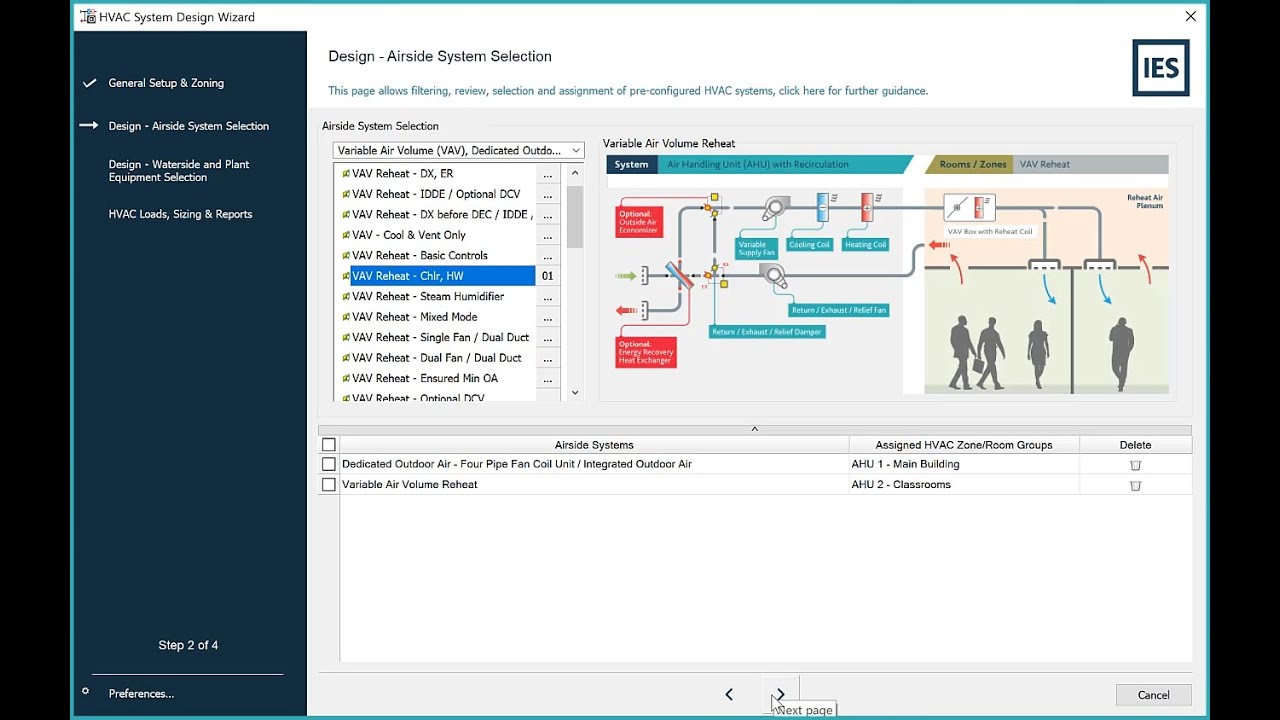
Task: Click the IES logo
Action: [1161, 68]
